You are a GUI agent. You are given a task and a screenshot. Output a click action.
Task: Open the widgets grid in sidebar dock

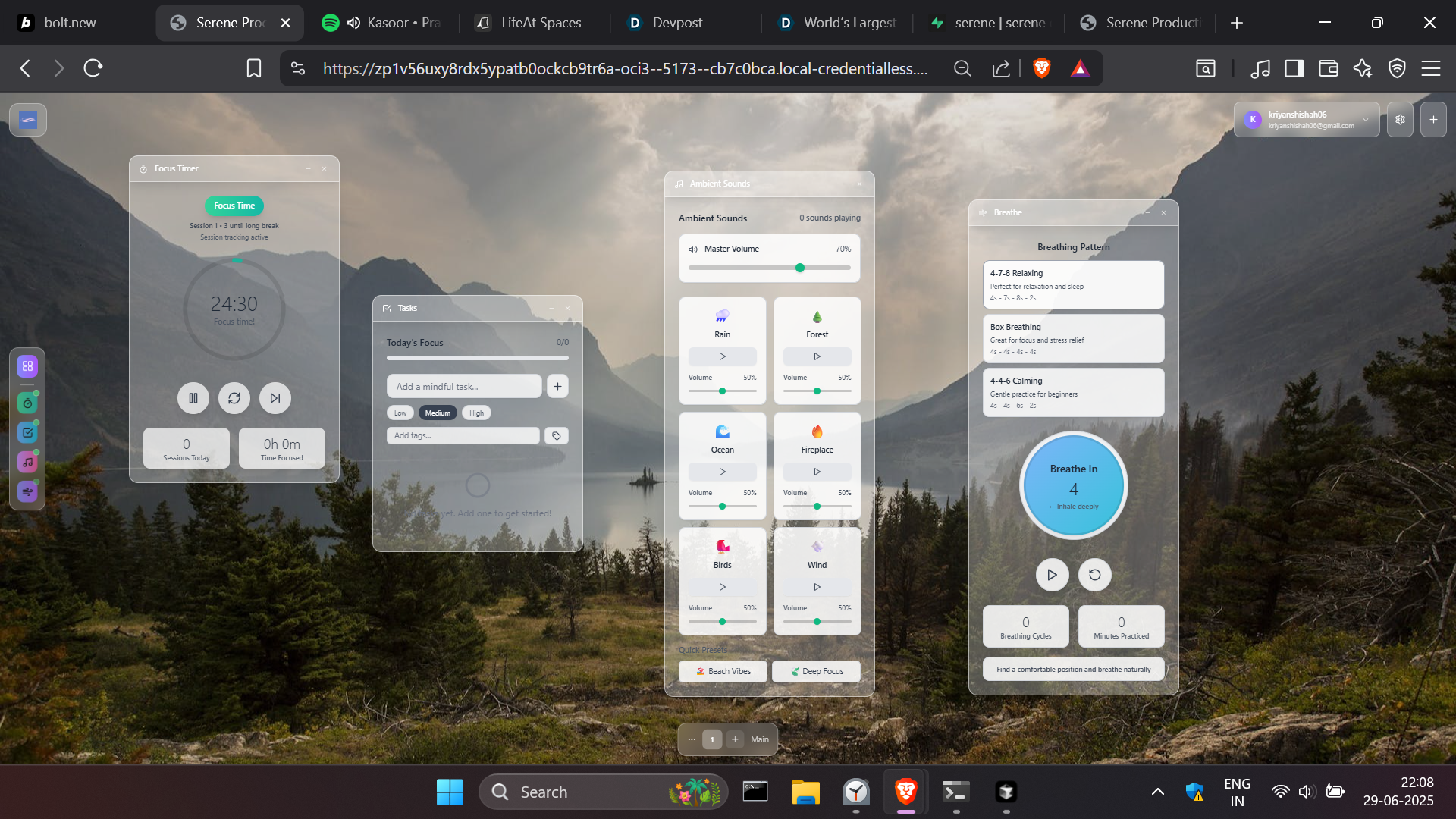point(27,366)
